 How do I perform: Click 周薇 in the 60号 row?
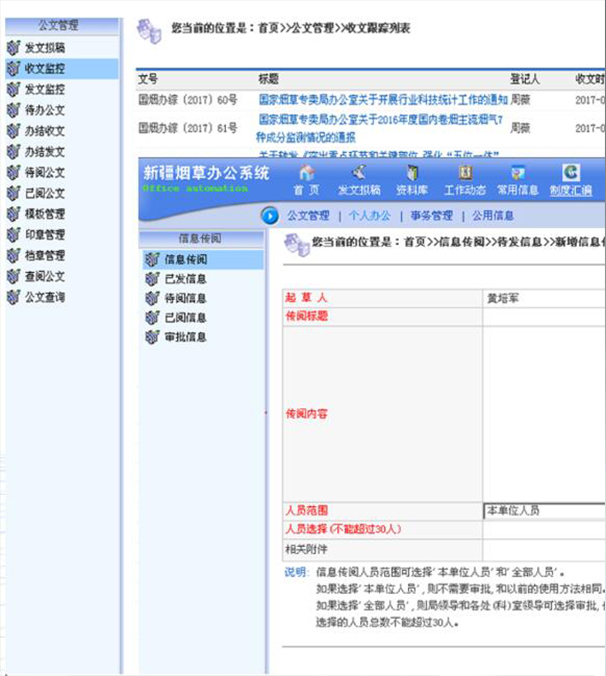click(520, 100)
